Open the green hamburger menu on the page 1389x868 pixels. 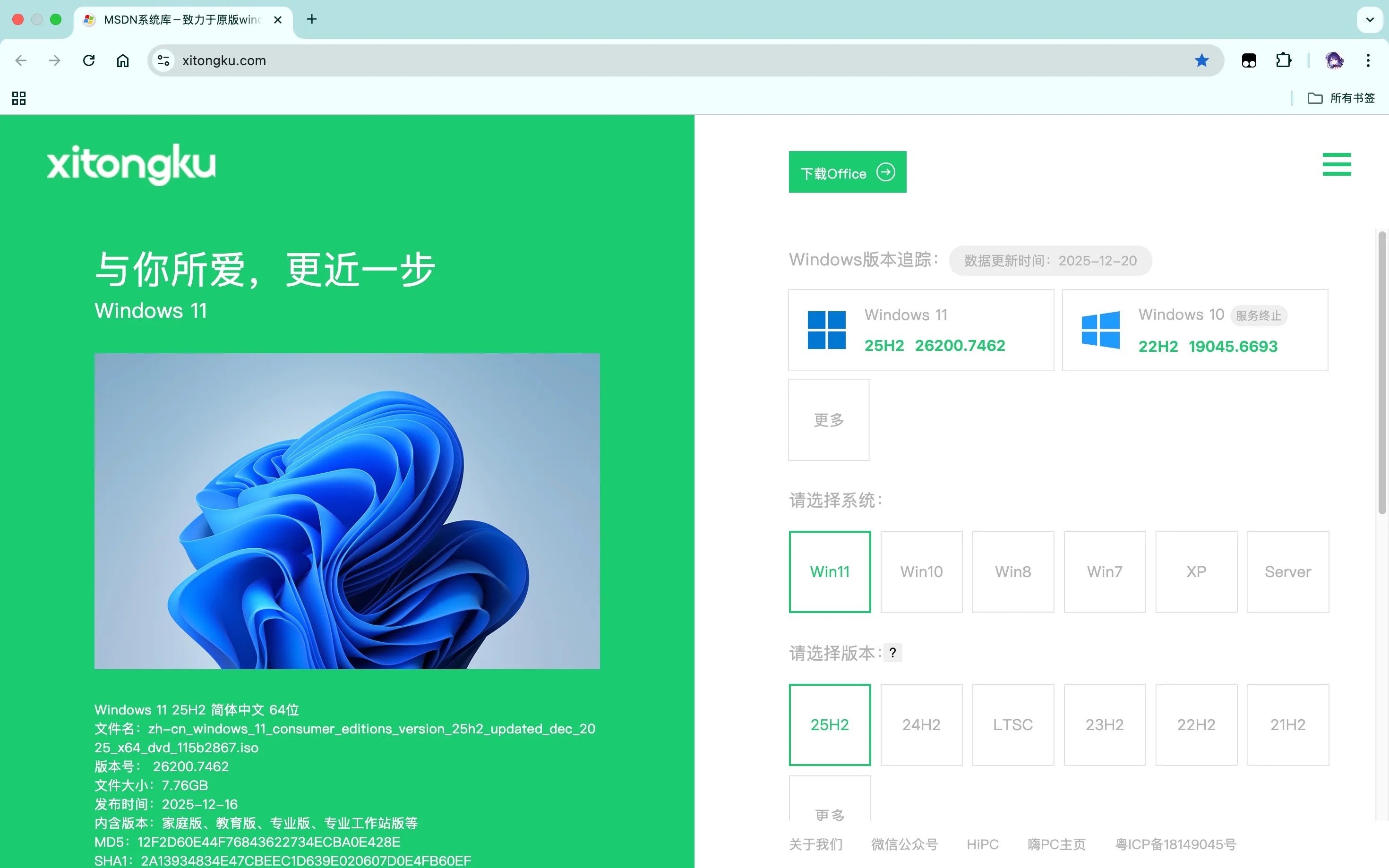point(1336,165)
